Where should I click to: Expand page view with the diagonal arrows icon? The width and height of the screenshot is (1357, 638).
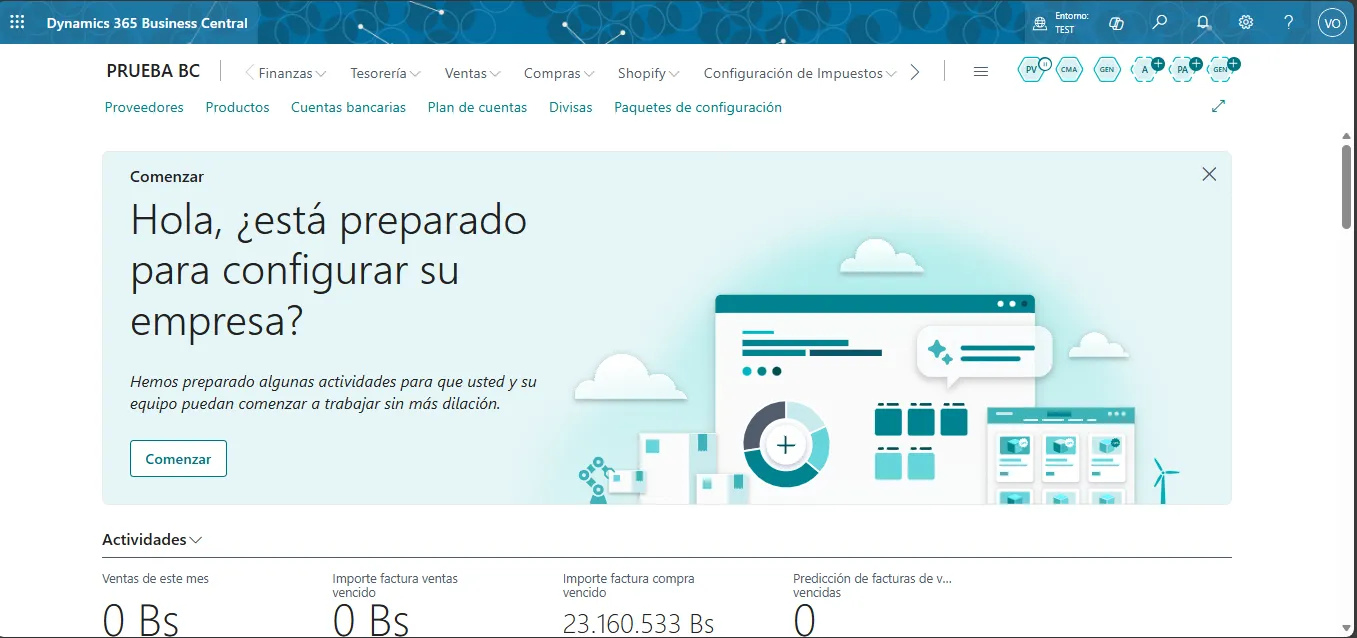point(1218,106)
